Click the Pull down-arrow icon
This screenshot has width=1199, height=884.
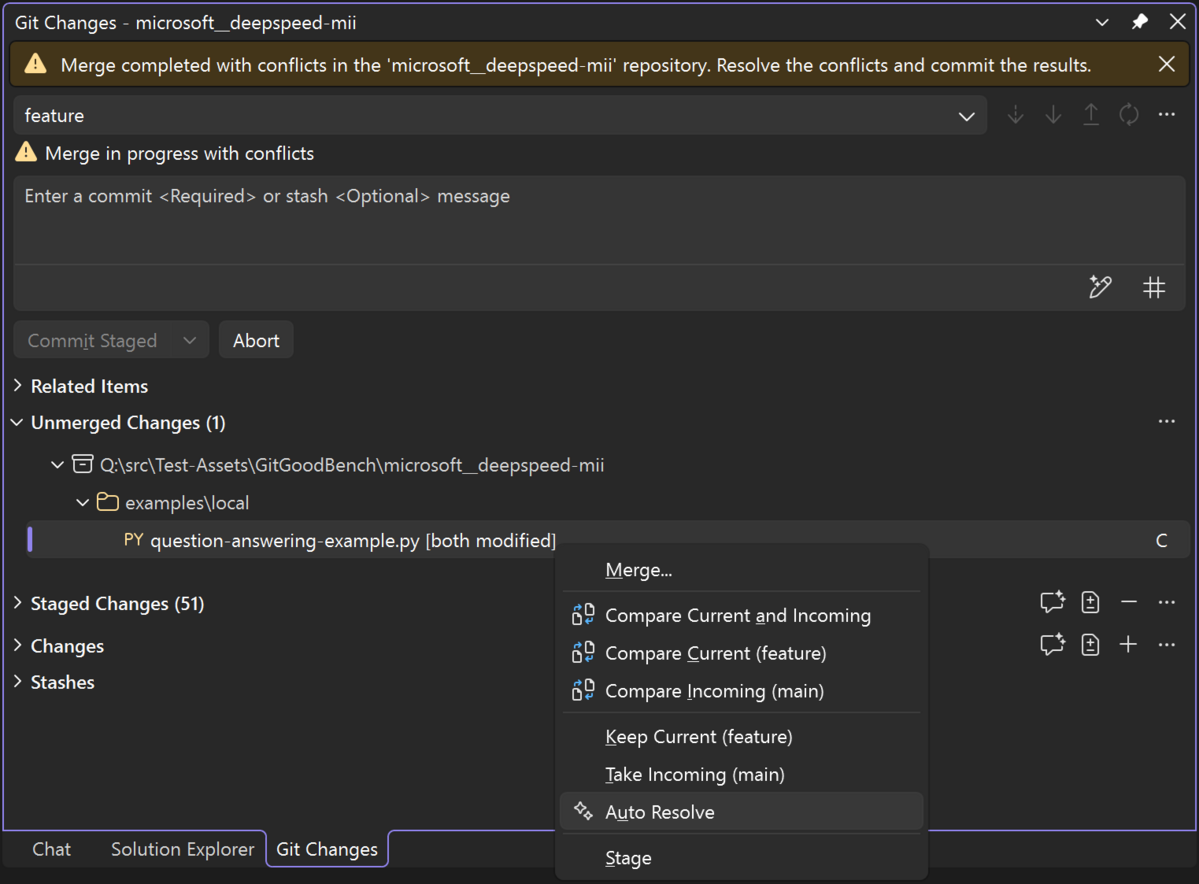click(1053, 115)
